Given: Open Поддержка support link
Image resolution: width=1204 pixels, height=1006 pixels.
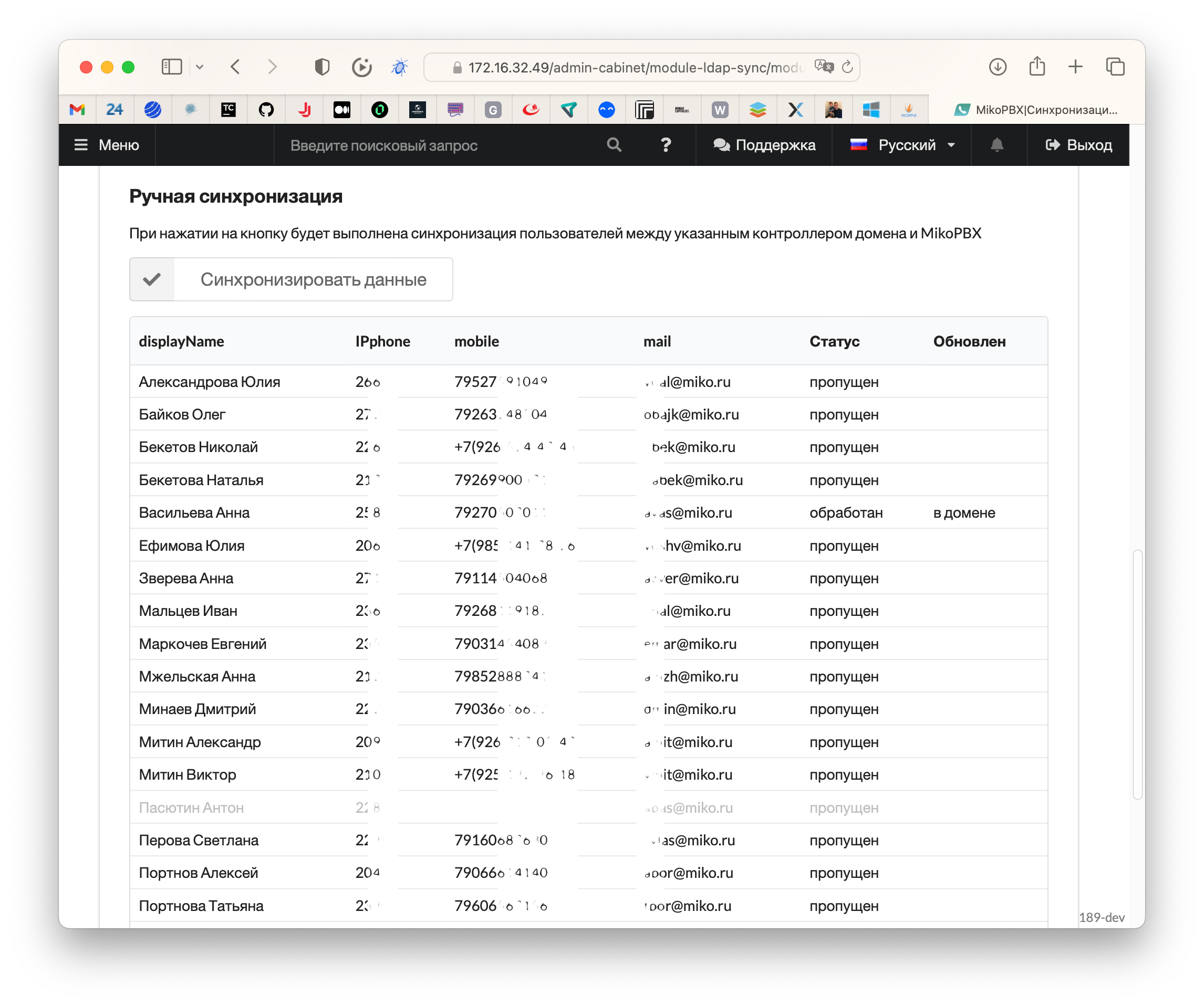Looking at the screenshot, I should tap(764, 145).
